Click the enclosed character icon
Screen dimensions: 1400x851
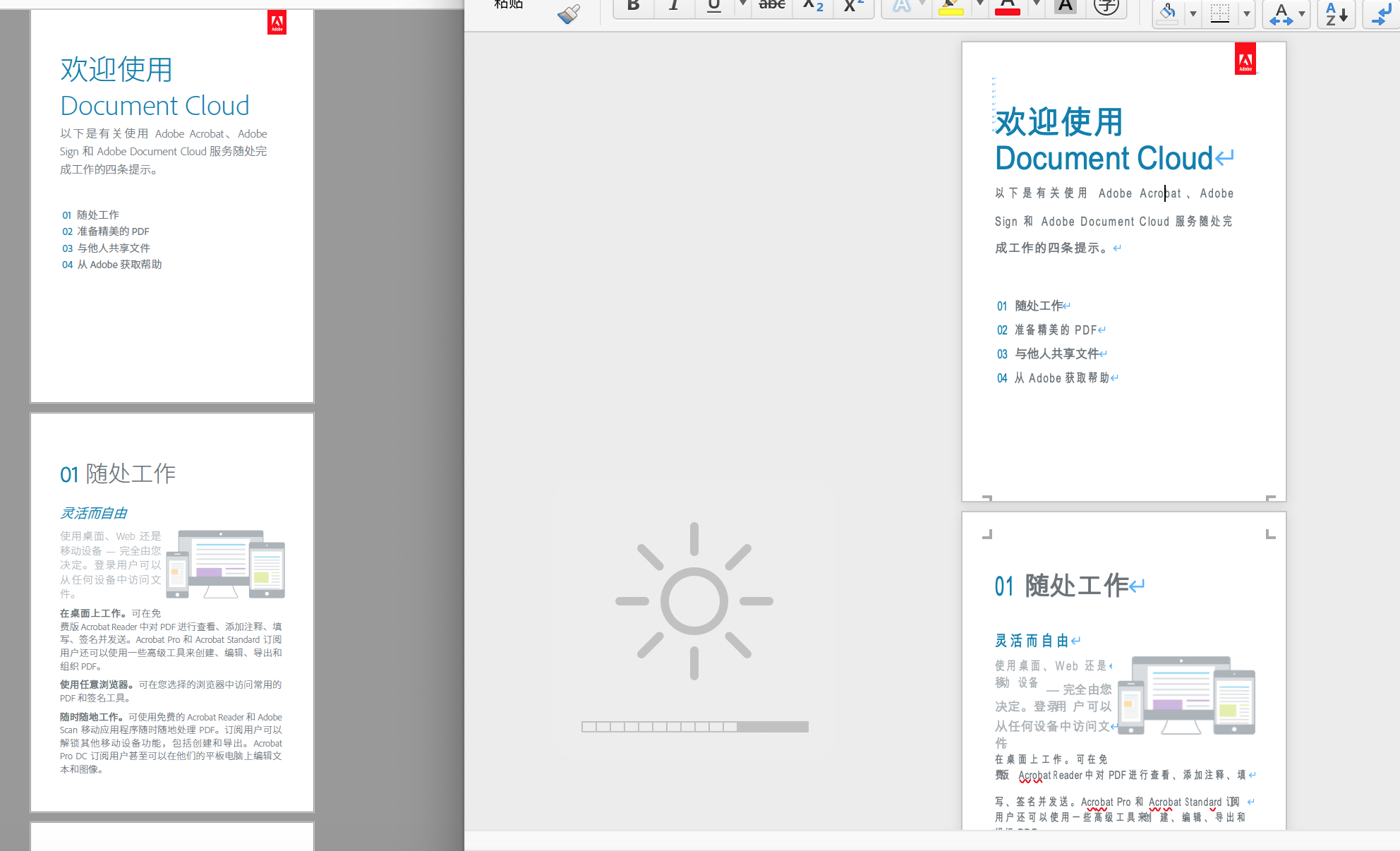1106,6
